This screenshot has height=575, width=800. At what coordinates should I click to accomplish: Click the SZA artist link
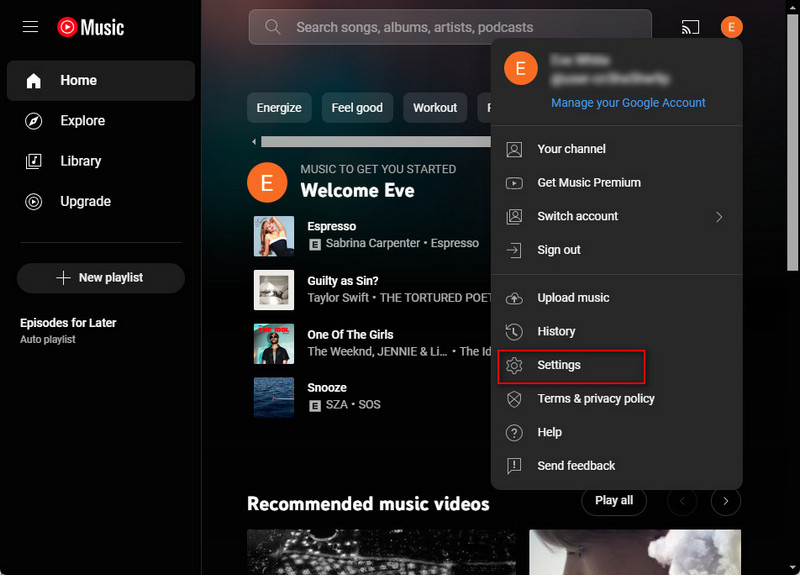337,405
